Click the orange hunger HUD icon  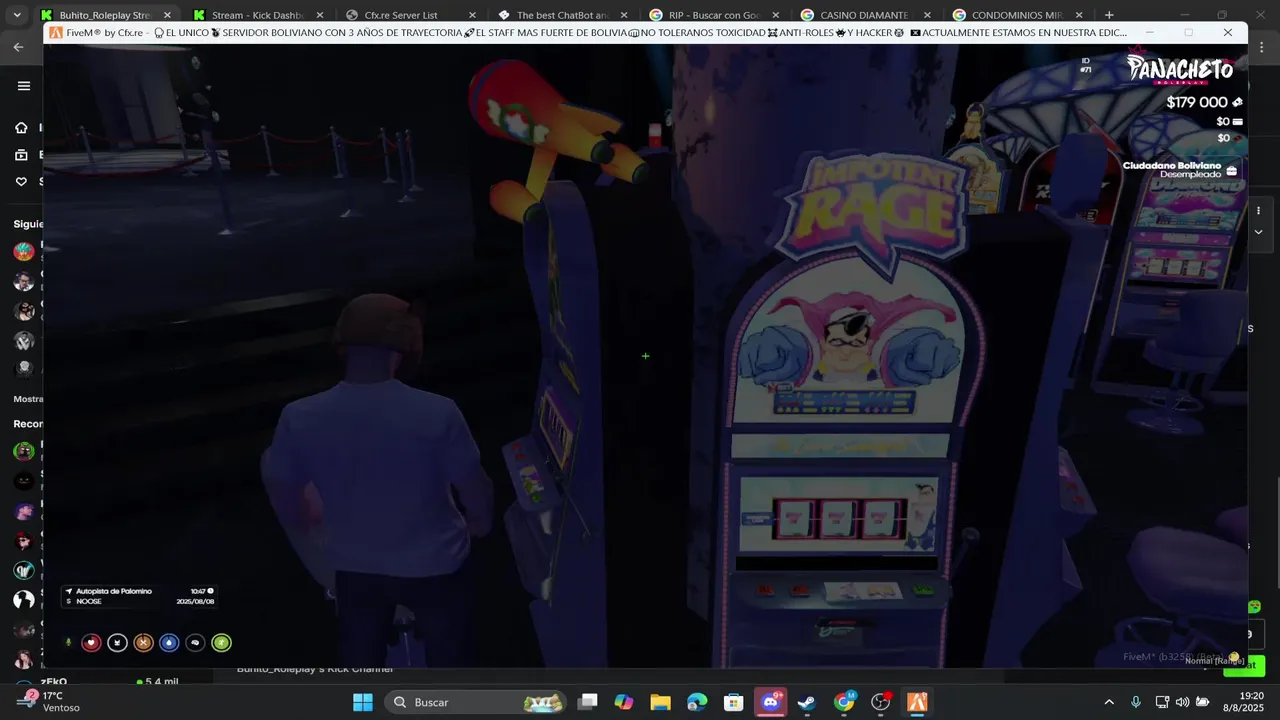[x=143, y=643]
